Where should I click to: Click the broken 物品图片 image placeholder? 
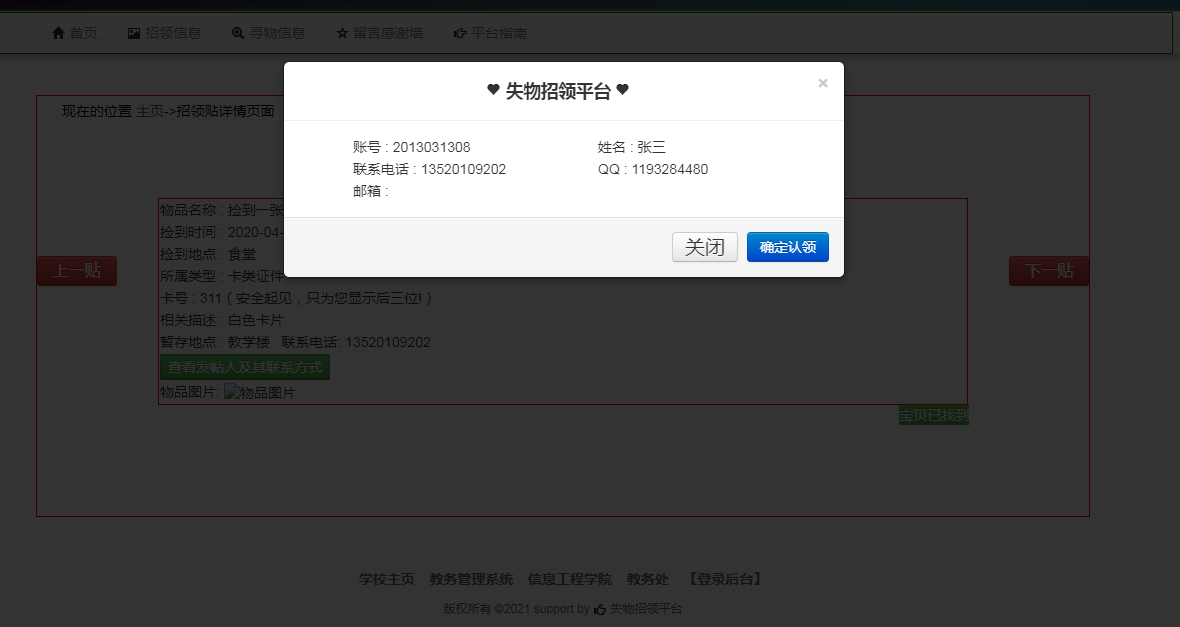pos(259,393)
